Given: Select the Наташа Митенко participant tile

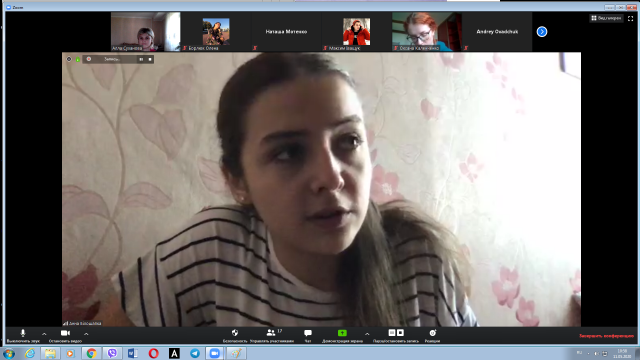Looking at the screenshot, I should pos(286,31).
